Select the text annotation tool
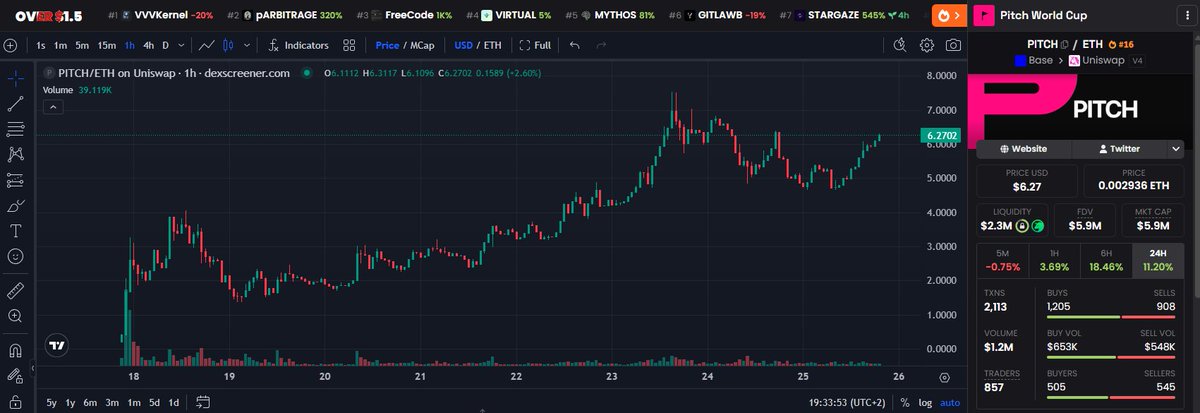 tap(15, 231)
